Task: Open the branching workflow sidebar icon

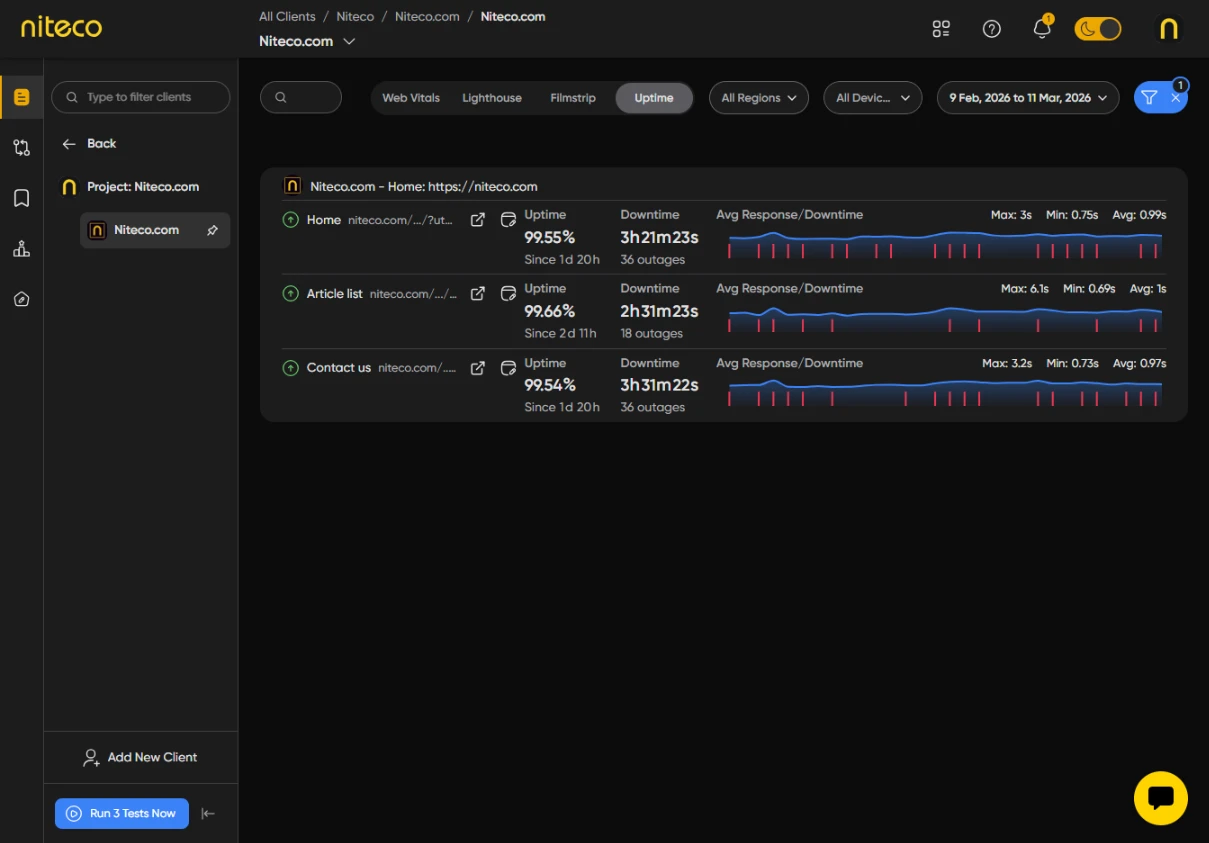Action: tap(22, 148)
